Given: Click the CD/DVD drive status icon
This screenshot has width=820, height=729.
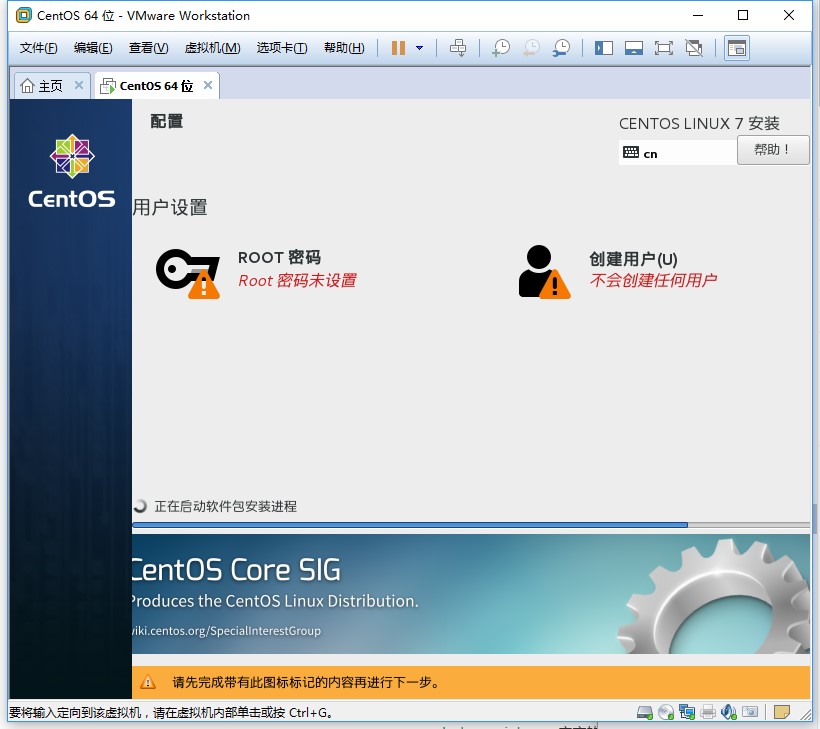Looking at the screenshot, I should 667,712.
